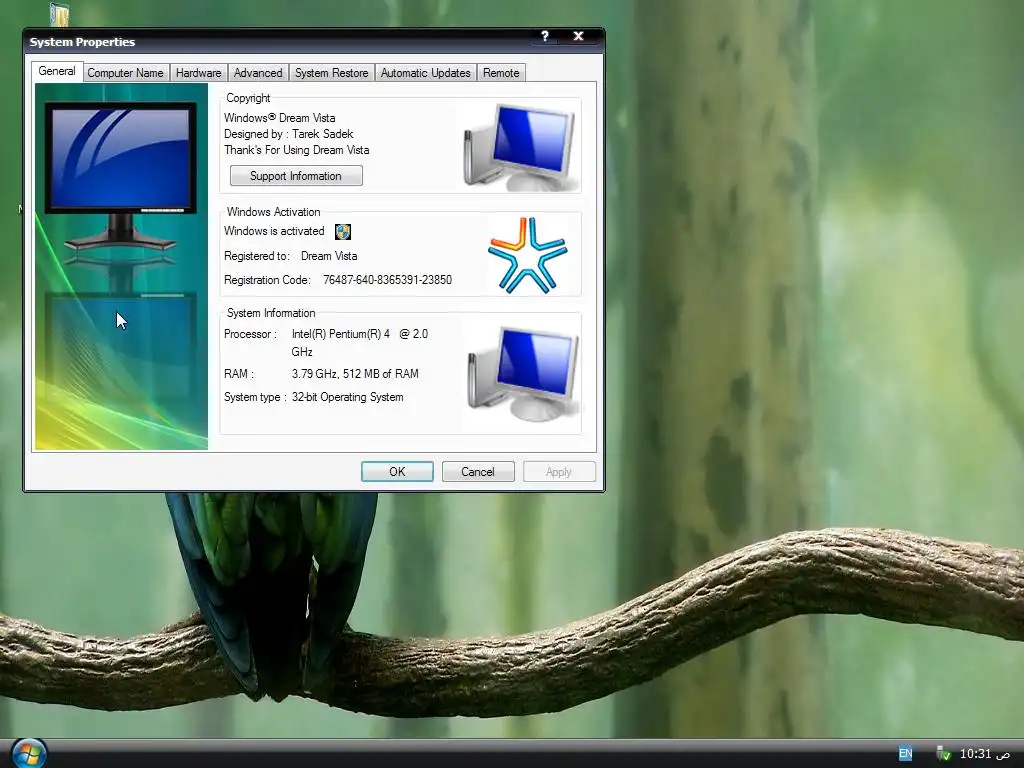This screenshot has height=768, width=1024.
Task: Click the Windows activation shield icon
Action: click(343, 232)
